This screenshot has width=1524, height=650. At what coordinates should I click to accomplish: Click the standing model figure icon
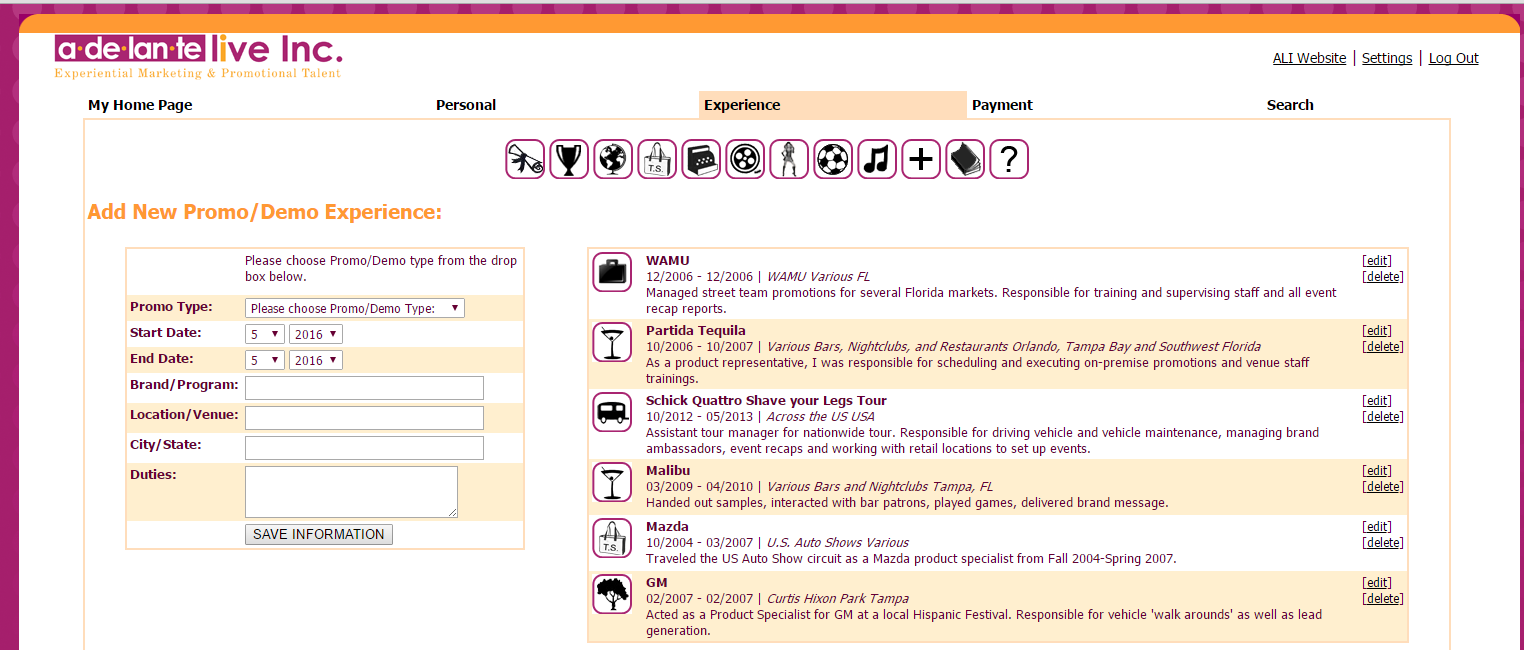point(789,160)
